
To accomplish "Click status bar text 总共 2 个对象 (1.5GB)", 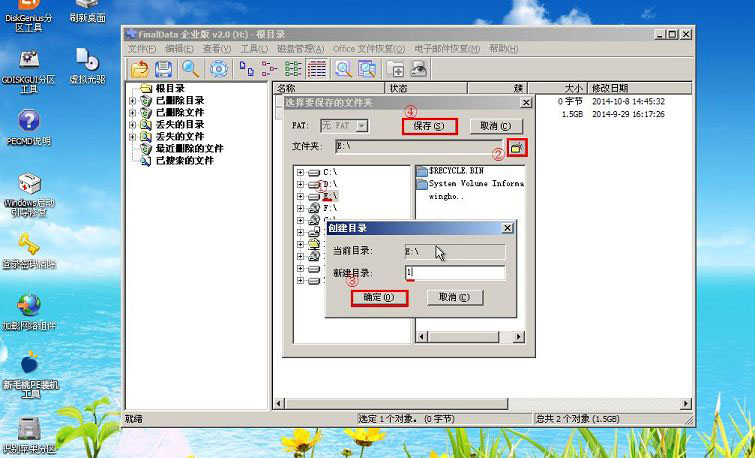I will [578, 419].
